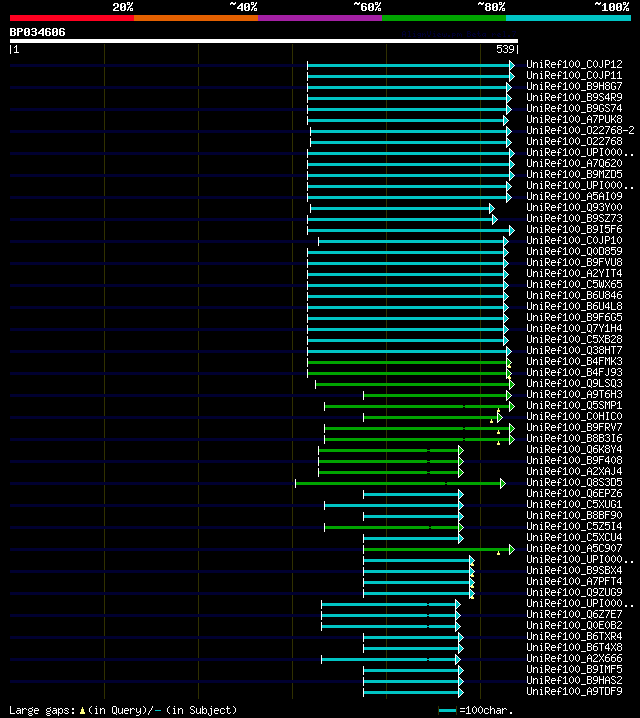640x718 pixels.
Task: Click the UniRef100_Q38HT7 label
Action: (574, 350)
